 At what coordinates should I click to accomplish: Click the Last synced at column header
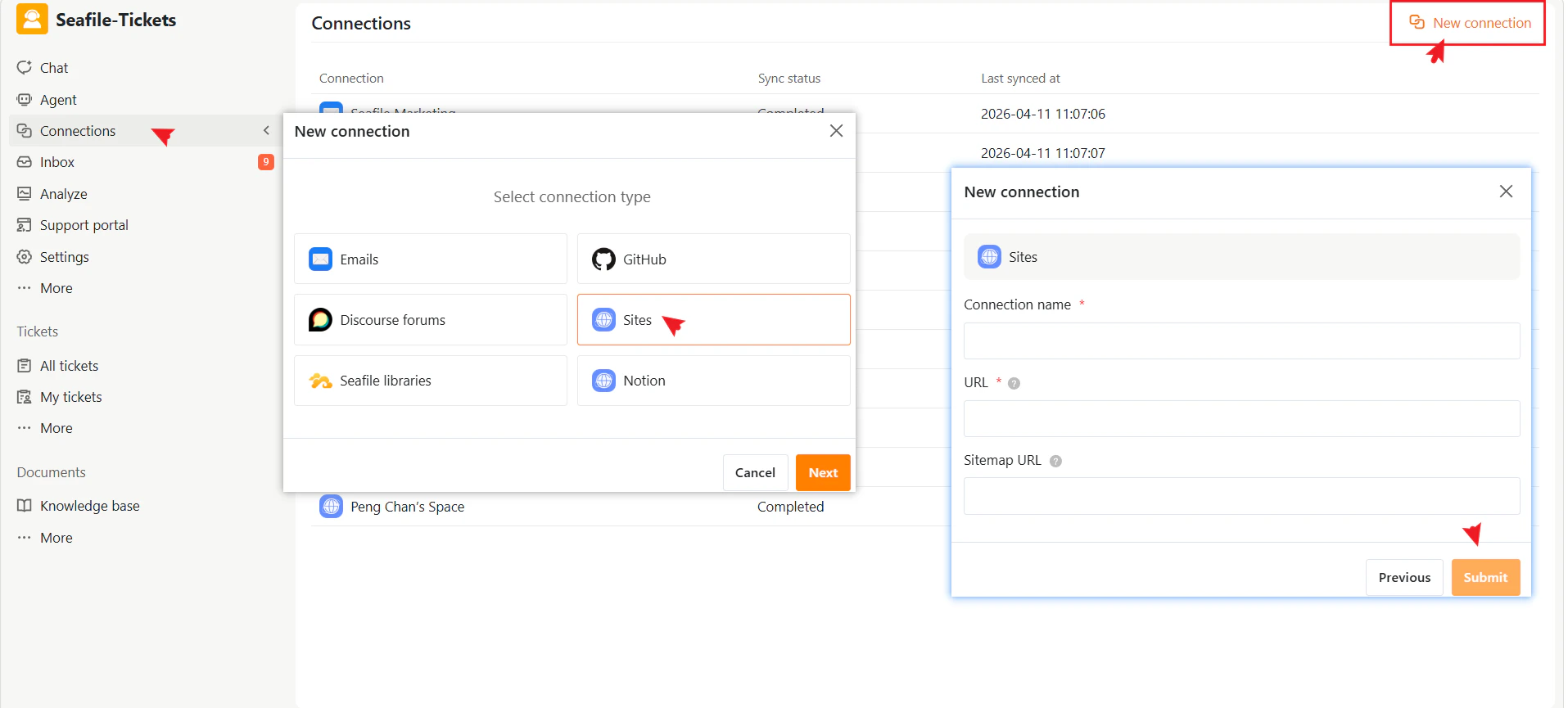point(1020,79)
